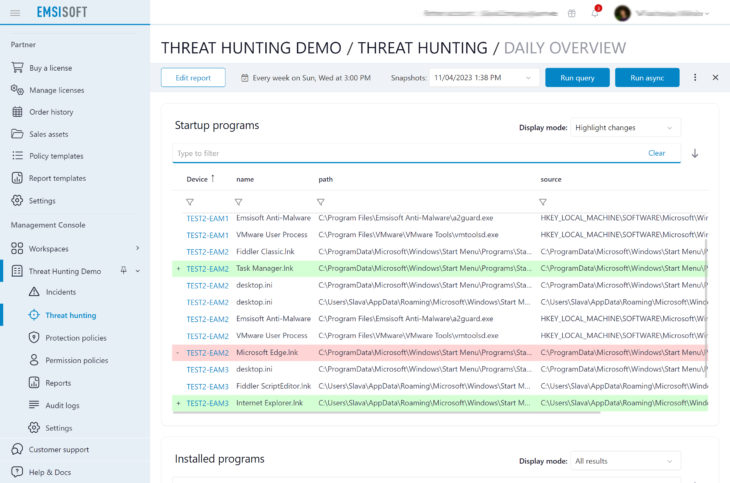Open TEST2-EAM3 link in Internet Explorer.lnk row
Viewport: 730px width, 483px height.
(208, 403)
